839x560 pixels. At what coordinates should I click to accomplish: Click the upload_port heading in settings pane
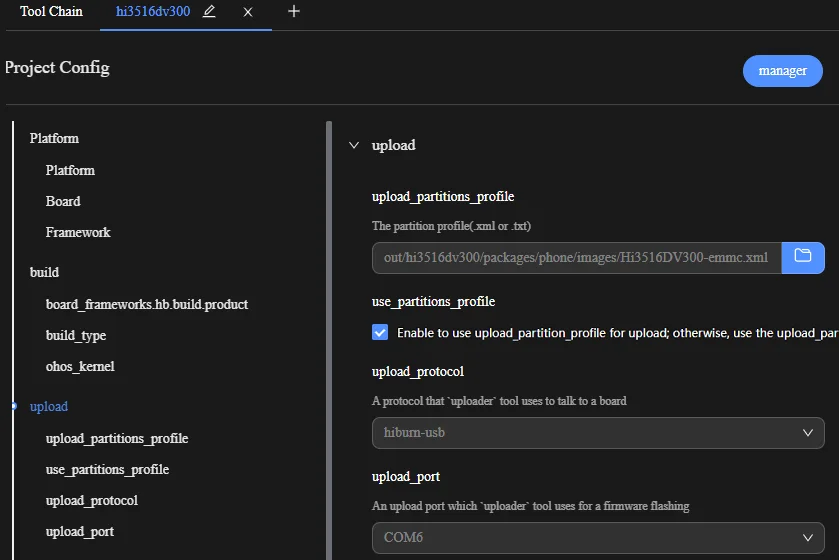point(406,477)
